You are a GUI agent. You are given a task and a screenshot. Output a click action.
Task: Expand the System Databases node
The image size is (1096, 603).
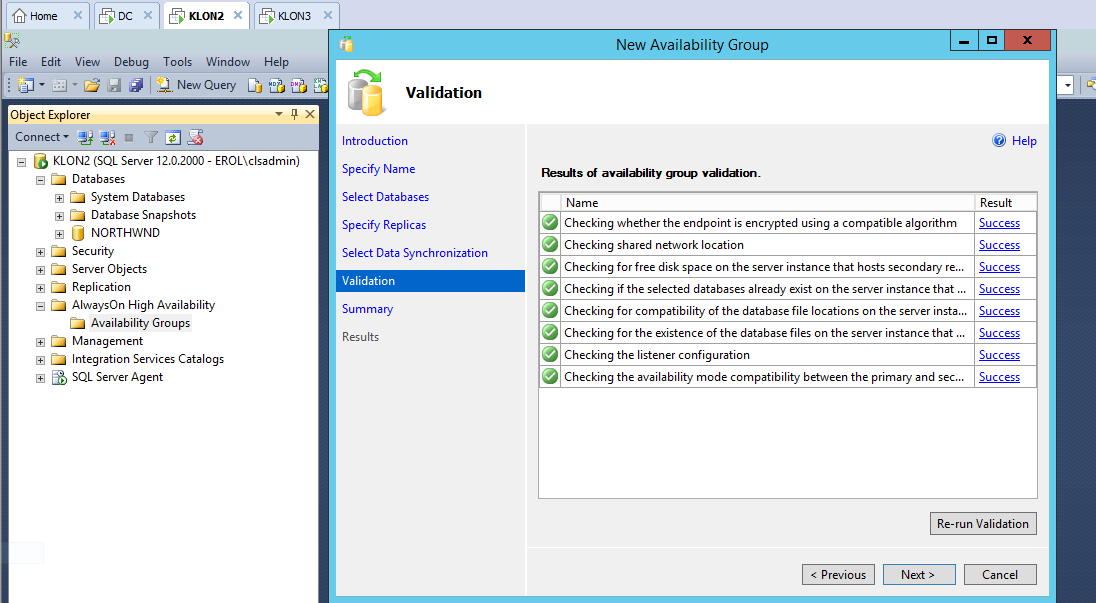[x=60, y=197]
